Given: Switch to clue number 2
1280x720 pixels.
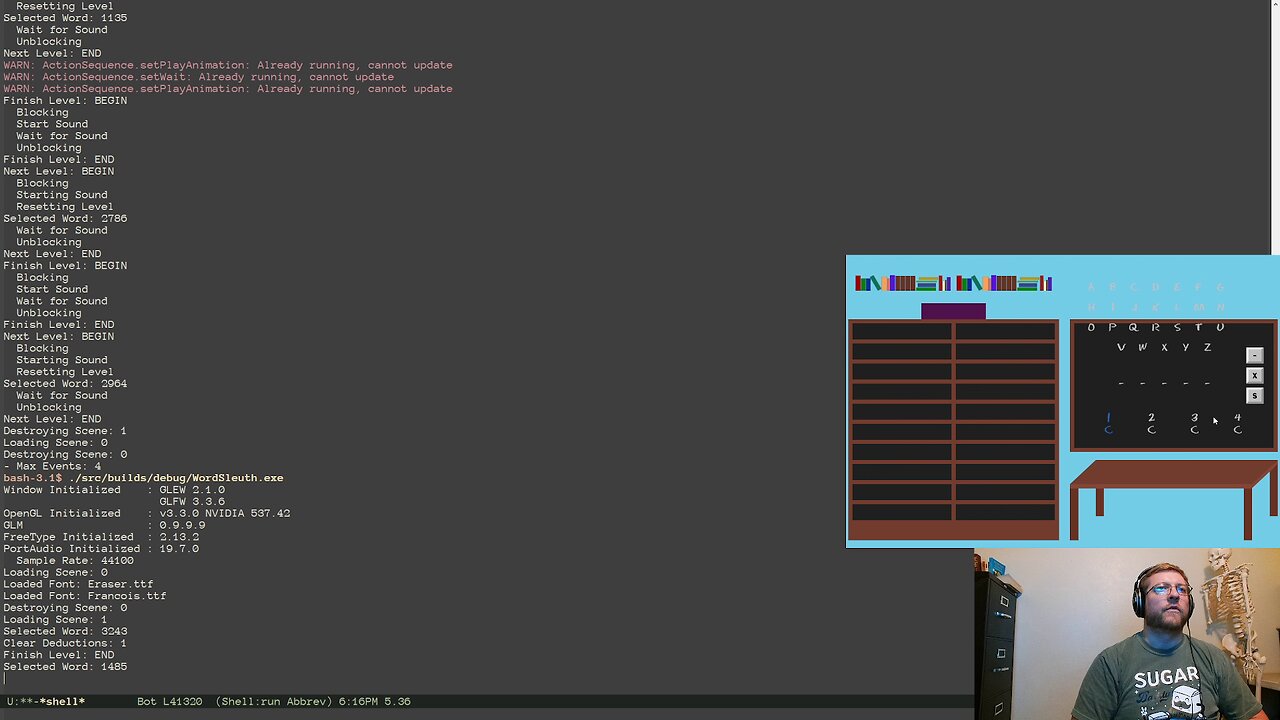Looking at the screenshot, I should click(1151, 418).
